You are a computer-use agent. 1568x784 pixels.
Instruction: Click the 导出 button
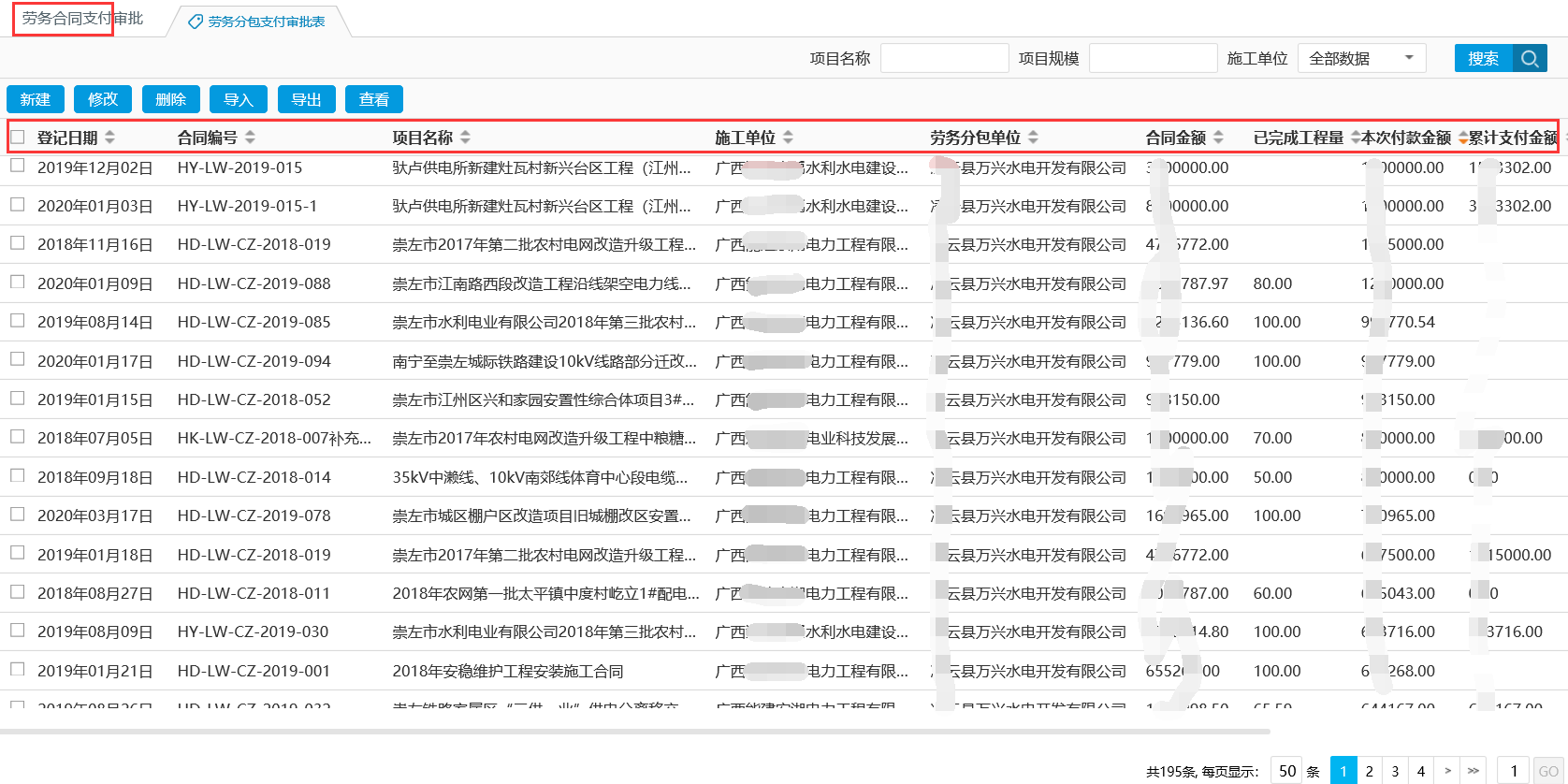point(307,99)
